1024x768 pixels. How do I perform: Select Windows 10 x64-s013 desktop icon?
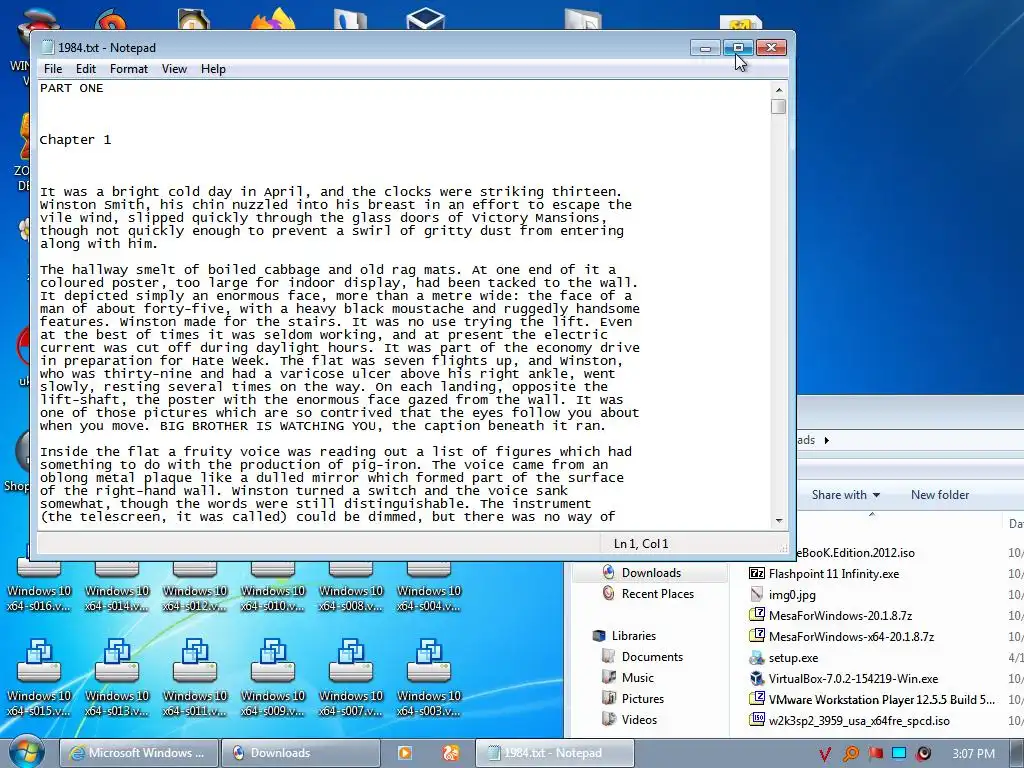pyautogui.click(x=117, y=678)
